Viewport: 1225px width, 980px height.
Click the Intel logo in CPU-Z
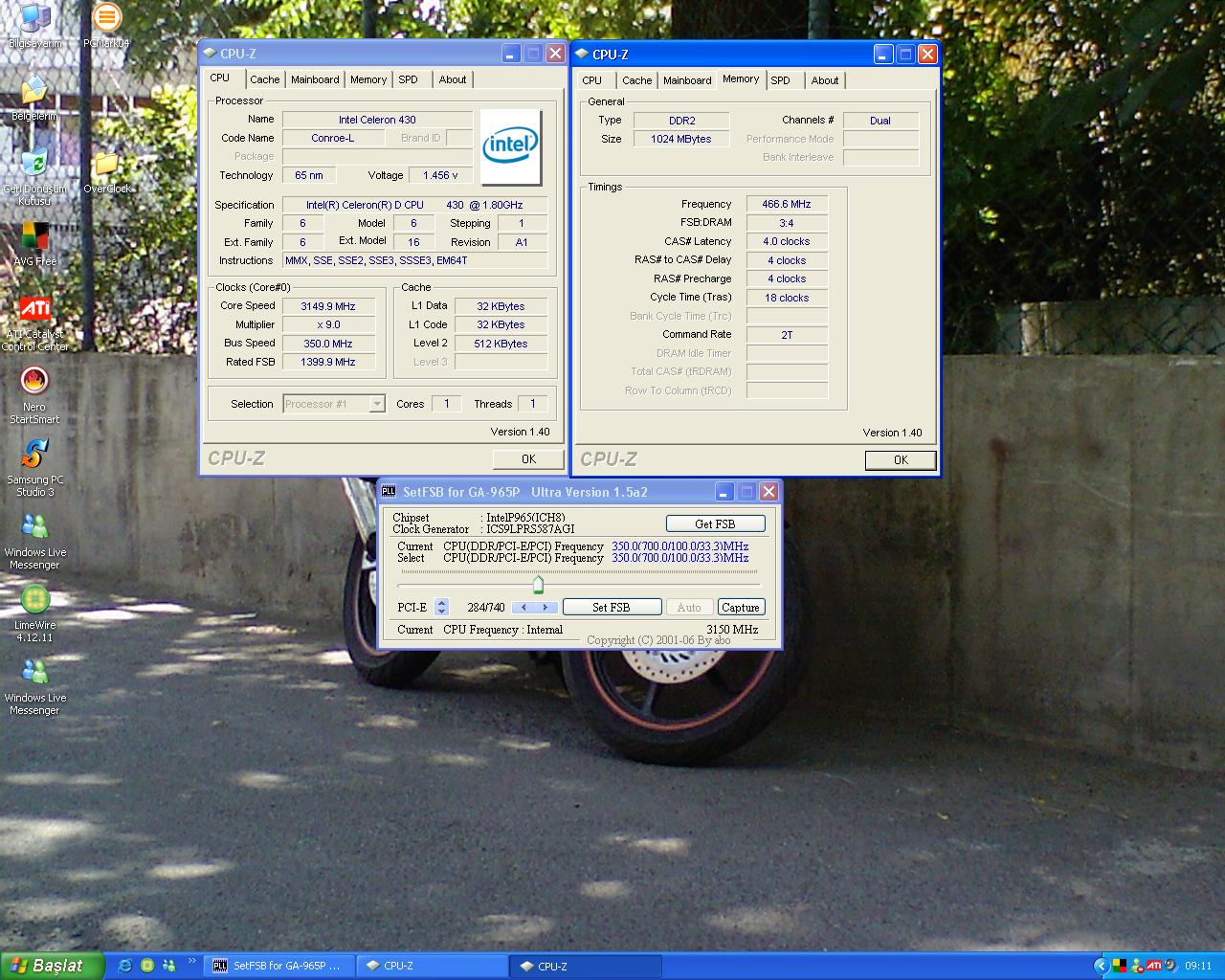click(511, 147)
